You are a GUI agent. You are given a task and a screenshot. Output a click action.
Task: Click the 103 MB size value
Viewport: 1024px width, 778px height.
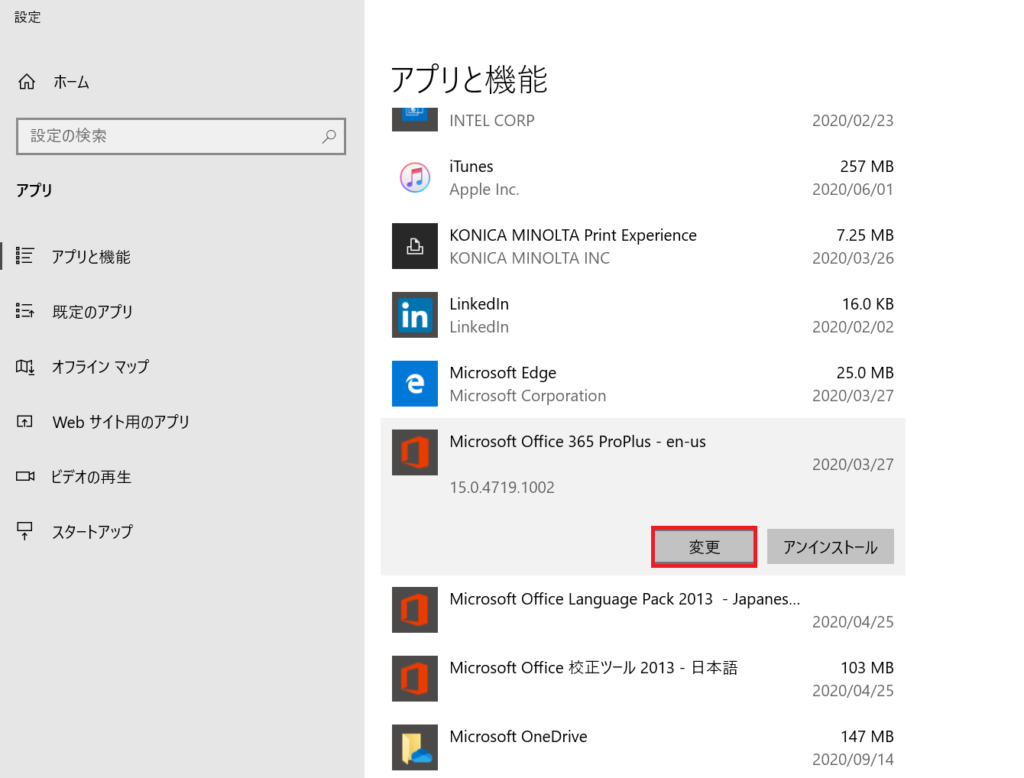pos(867,668)
